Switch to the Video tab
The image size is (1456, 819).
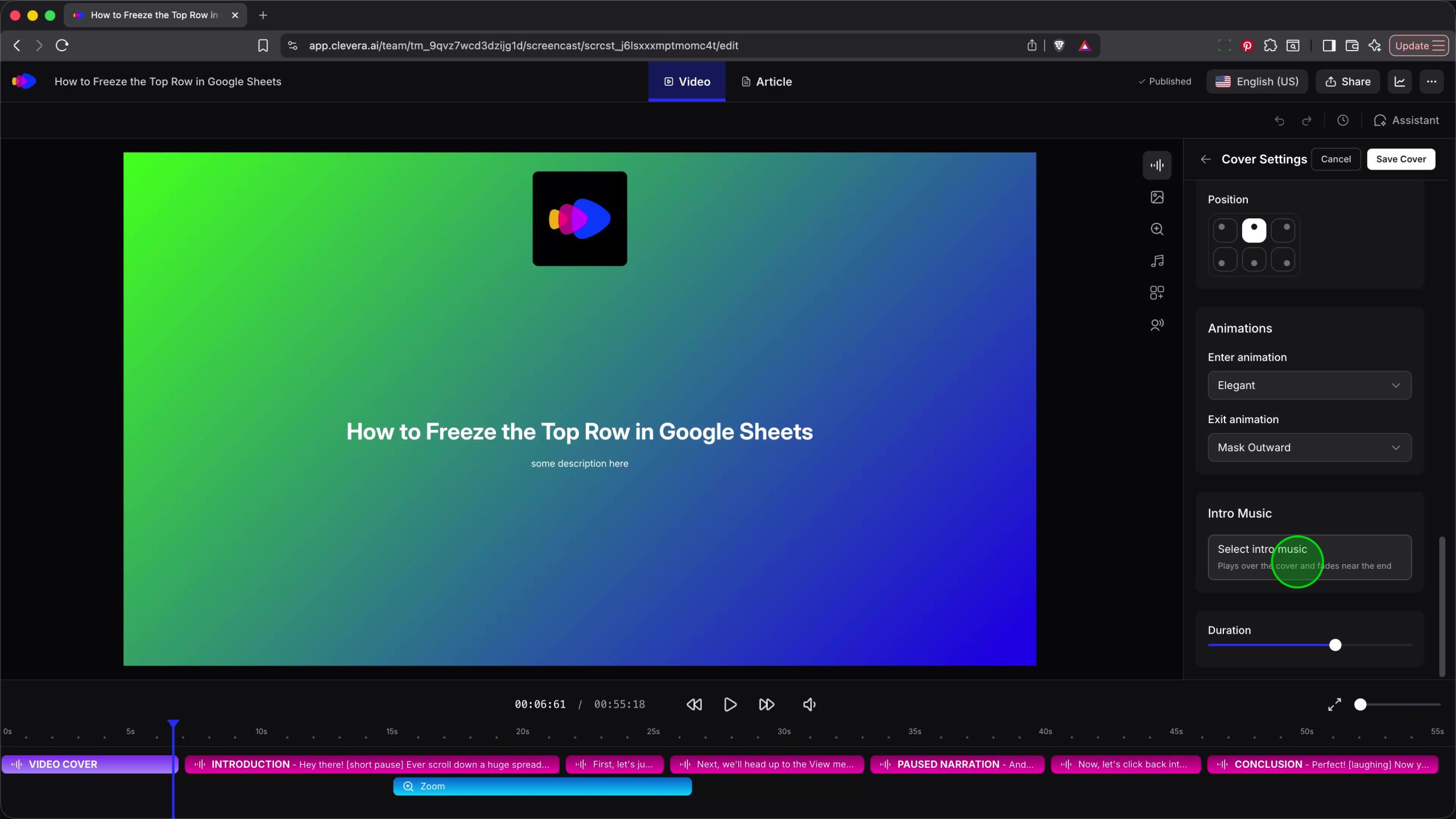pyautogui.click(x=686, y=81)
